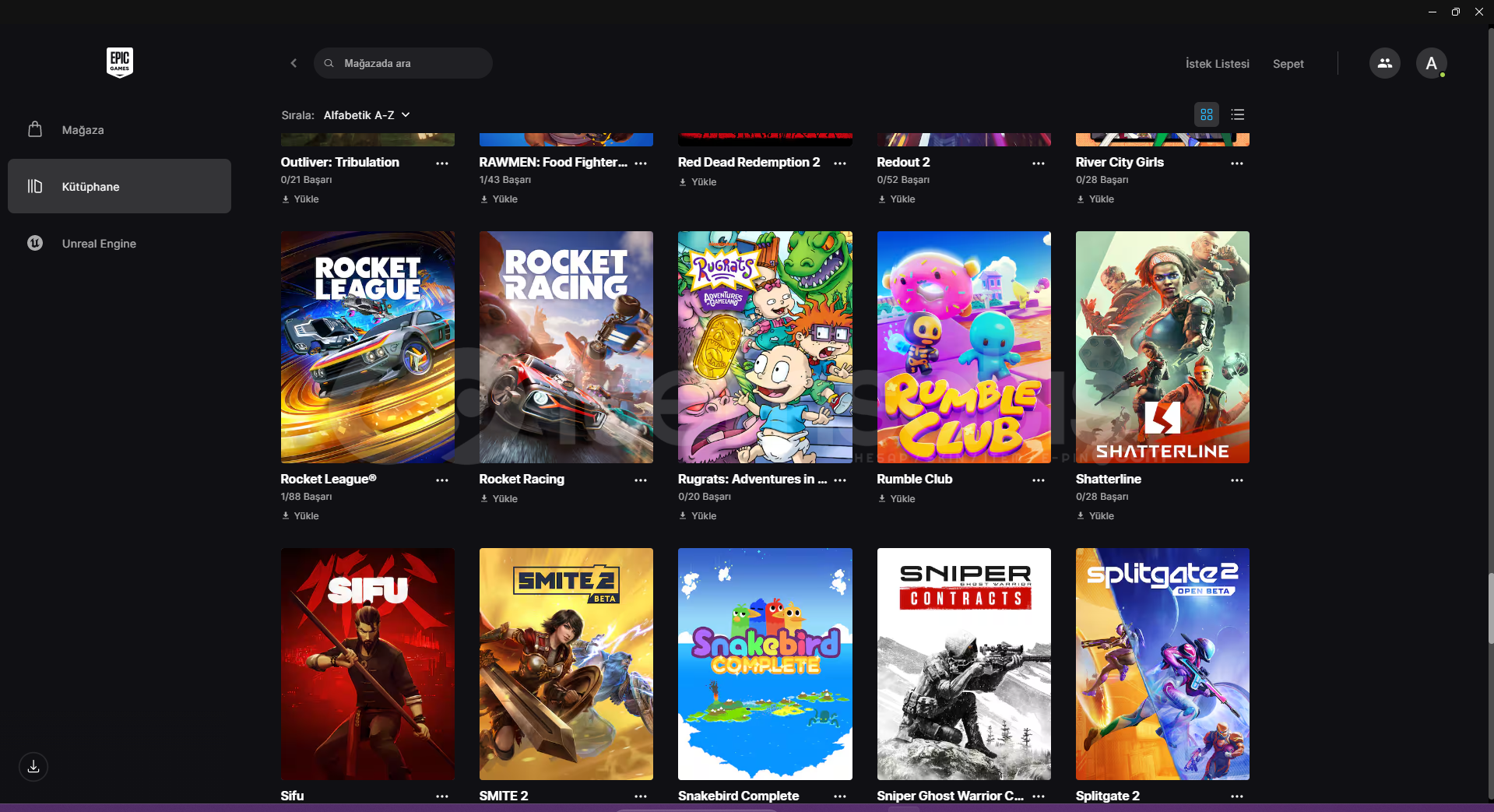Open more options for SMITE 2
Screen dimensions: 1494x812
coord(641,796)
